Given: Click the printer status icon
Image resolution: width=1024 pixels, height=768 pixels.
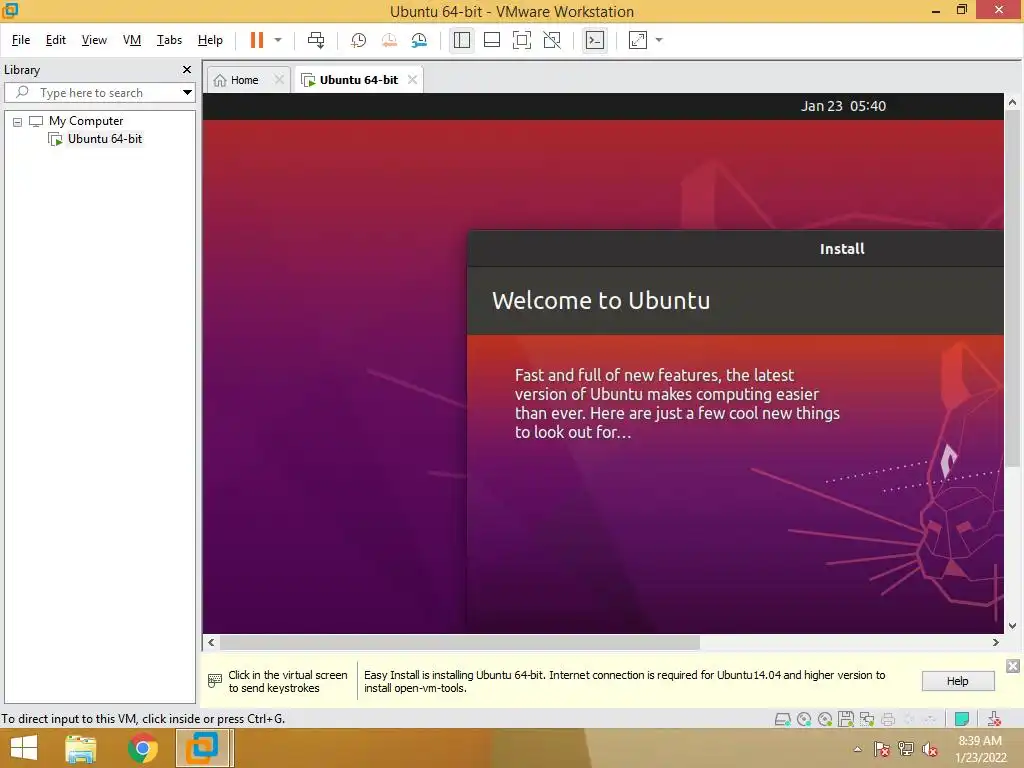Looking at the screenshot, I should 888,720.
